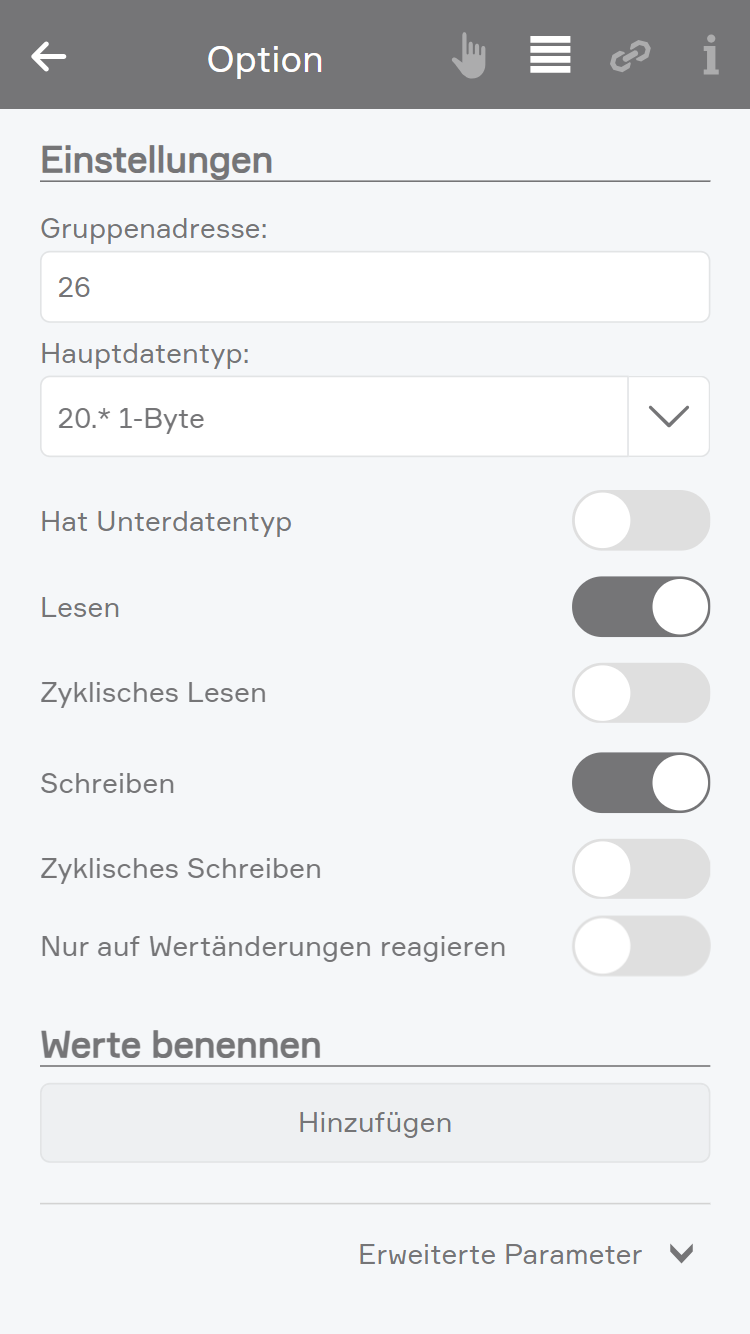Click the Gruppenadresse input field
Image resolution: width=750 pixels, height=1334 pixels.
click(x=375, y=287)
